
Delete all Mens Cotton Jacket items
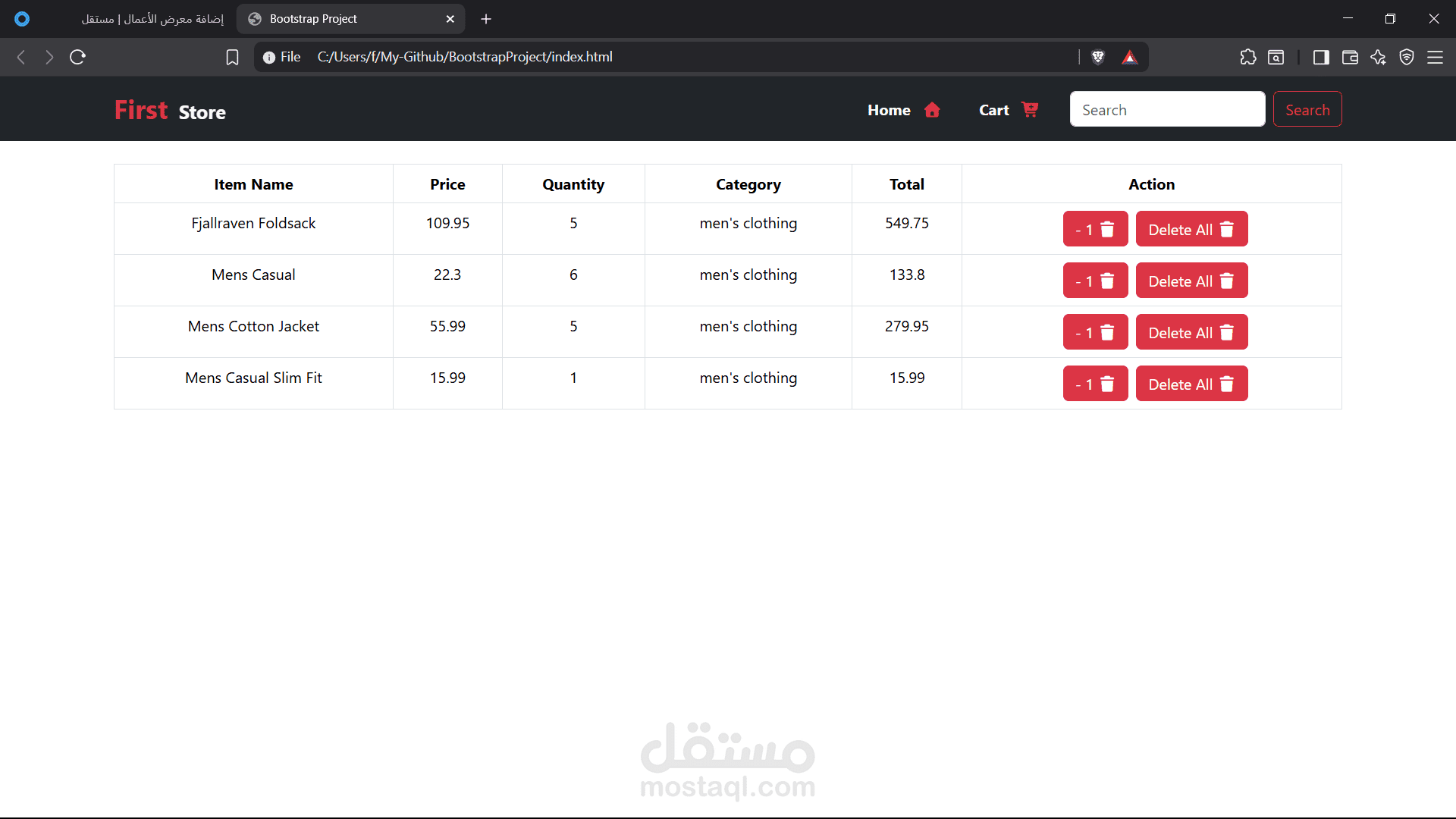coord(1191,332)
